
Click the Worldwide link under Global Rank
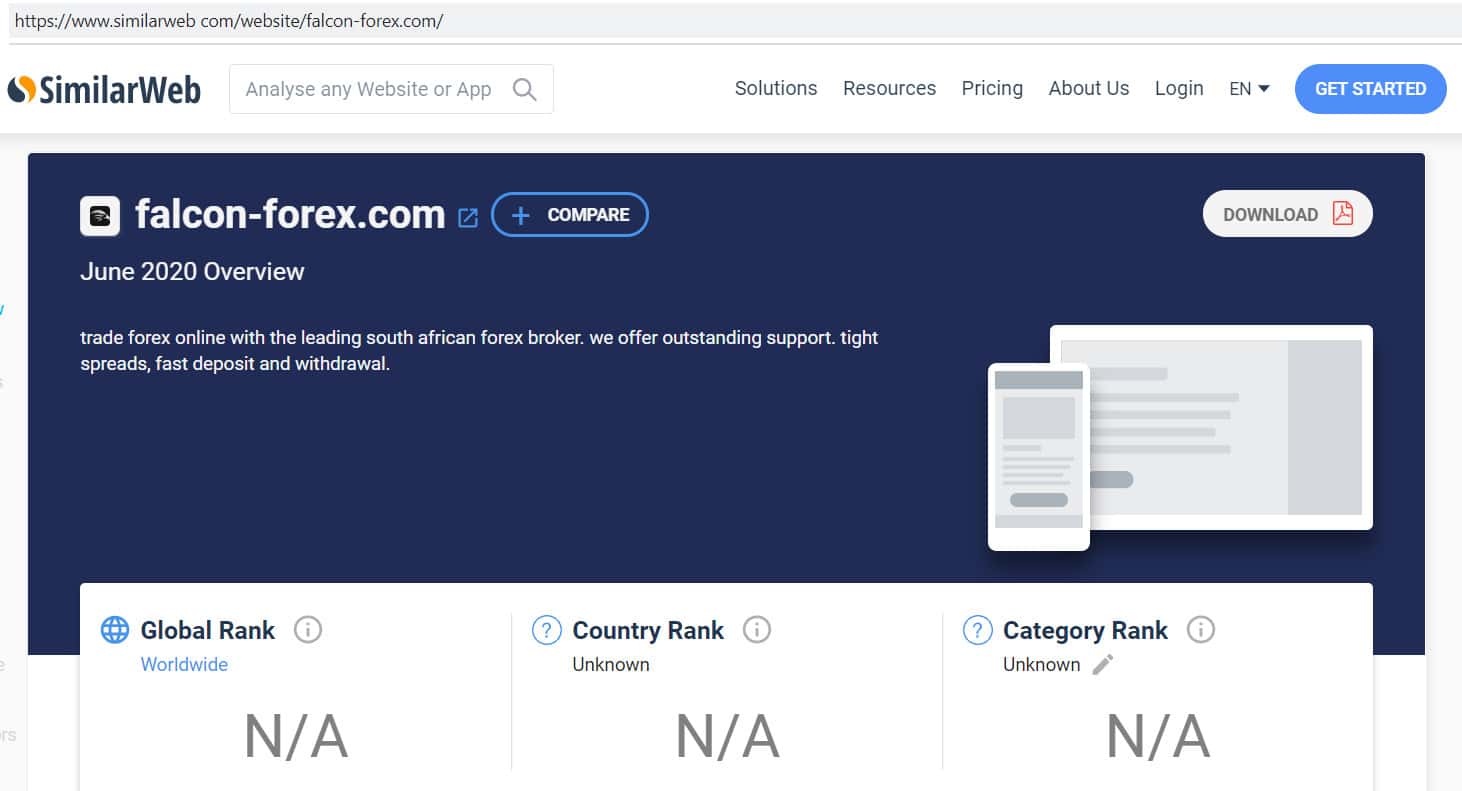tap(184, 664)
